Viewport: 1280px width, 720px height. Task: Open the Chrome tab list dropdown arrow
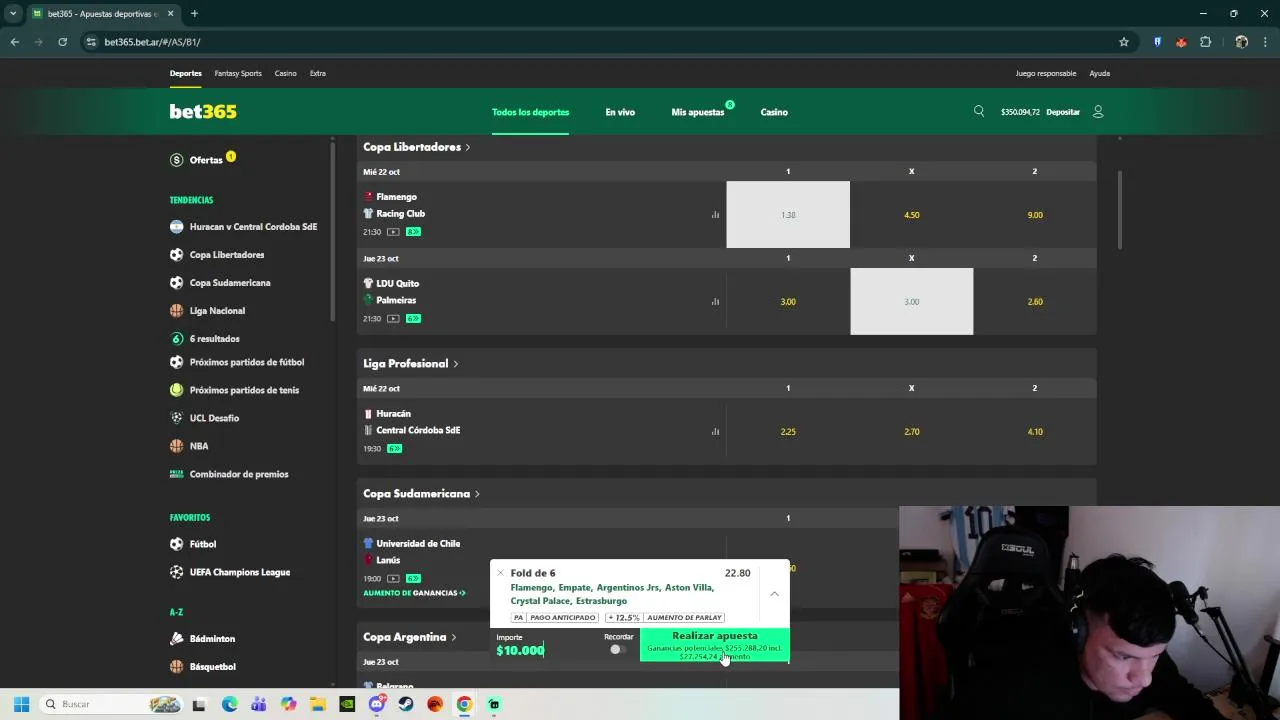coord(13,14)
